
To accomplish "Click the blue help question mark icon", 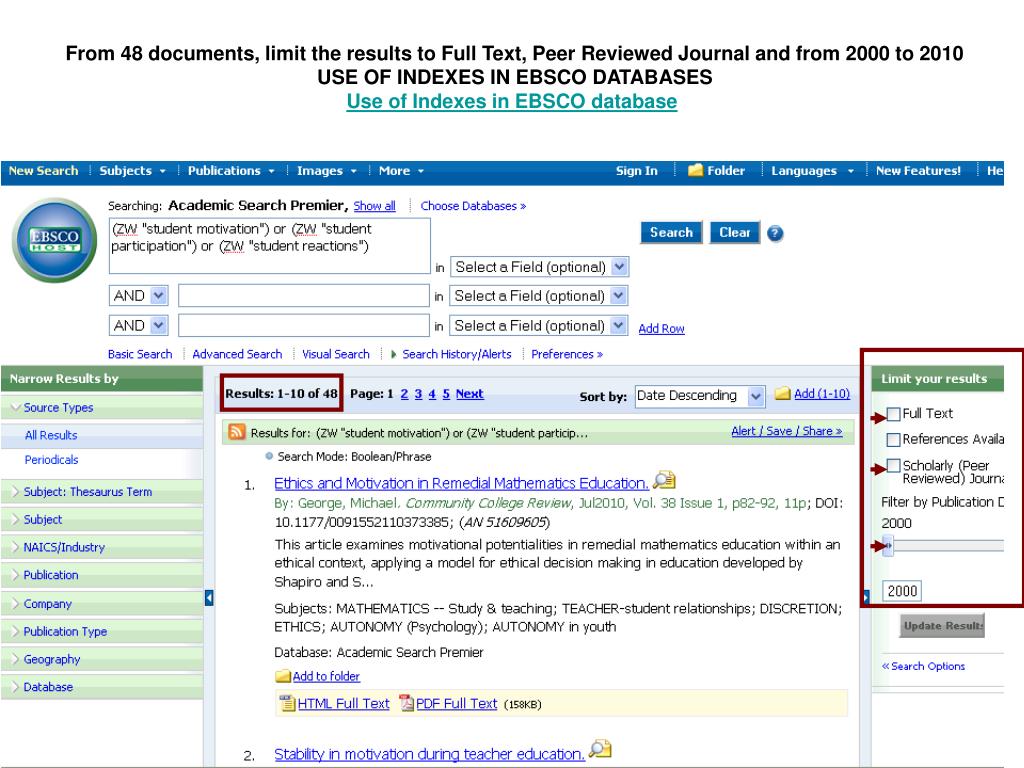I will pos(775,233).
